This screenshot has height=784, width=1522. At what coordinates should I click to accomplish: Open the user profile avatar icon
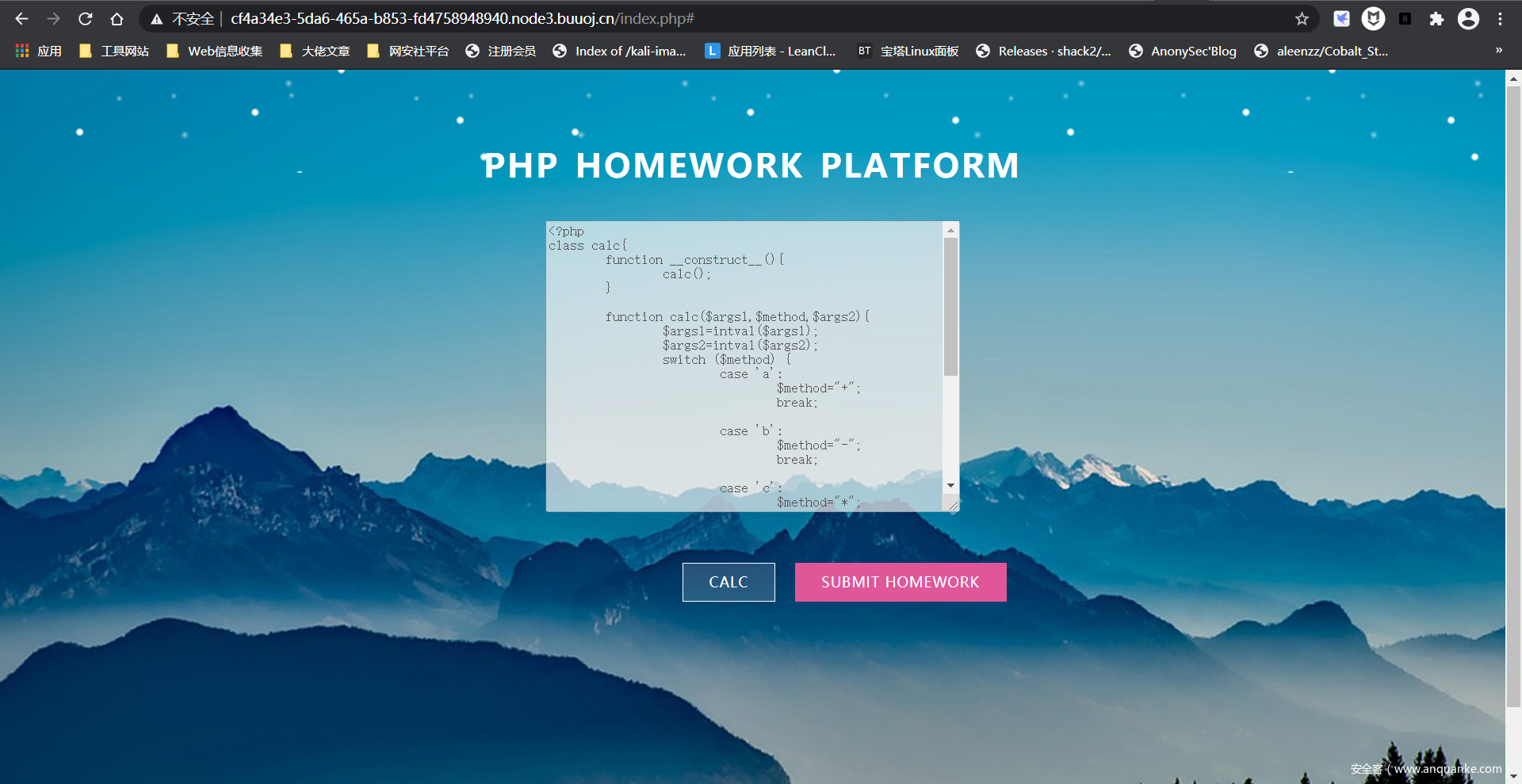point(1468,19)
